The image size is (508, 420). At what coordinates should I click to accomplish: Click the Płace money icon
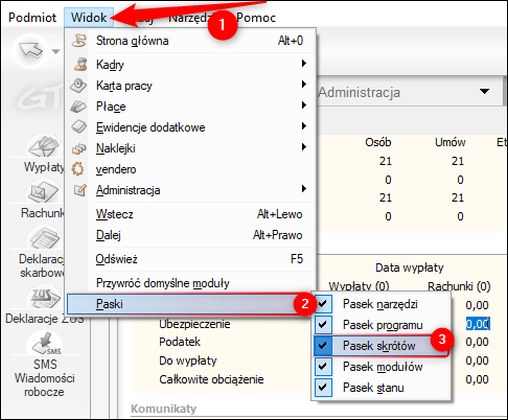tap(78, 107)
